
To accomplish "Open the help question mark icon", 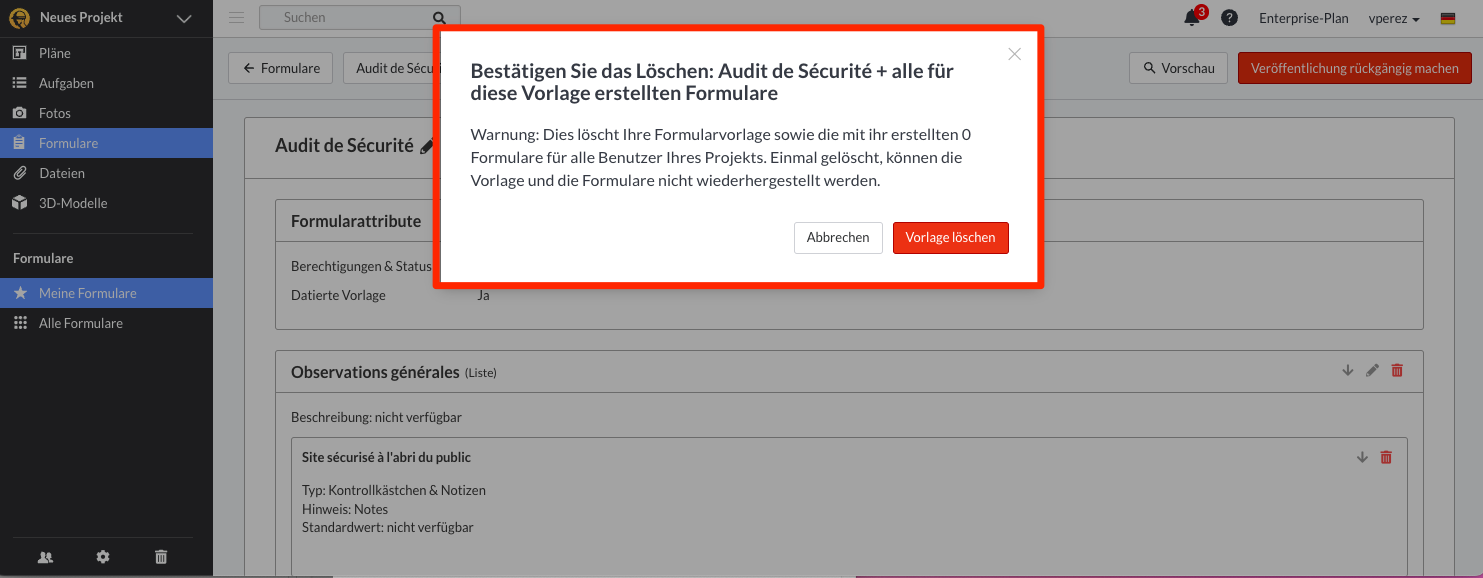I will (1230, 18).
